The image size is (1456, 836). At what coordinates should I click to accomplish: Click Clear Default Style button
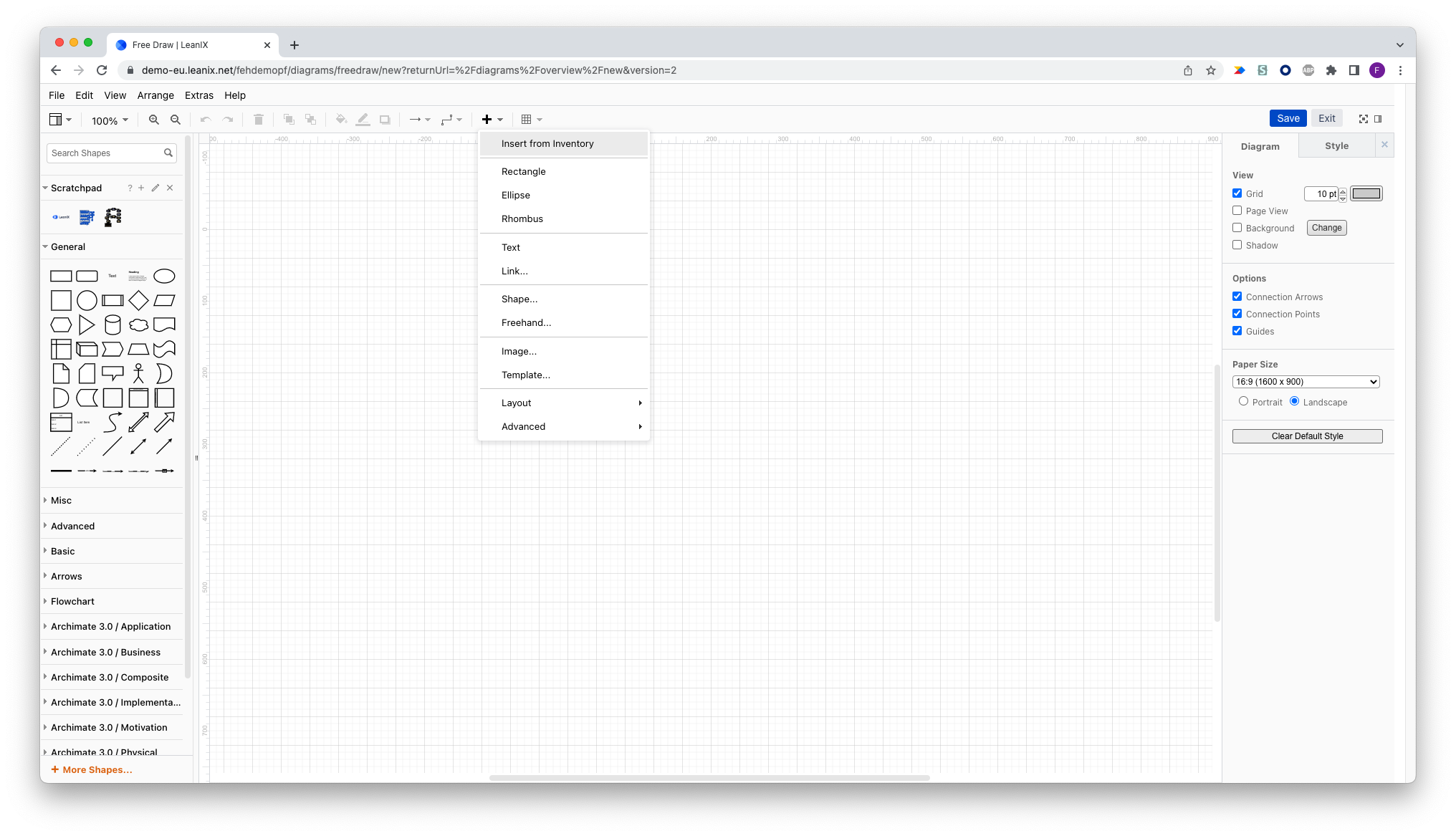coord(1307,436)
